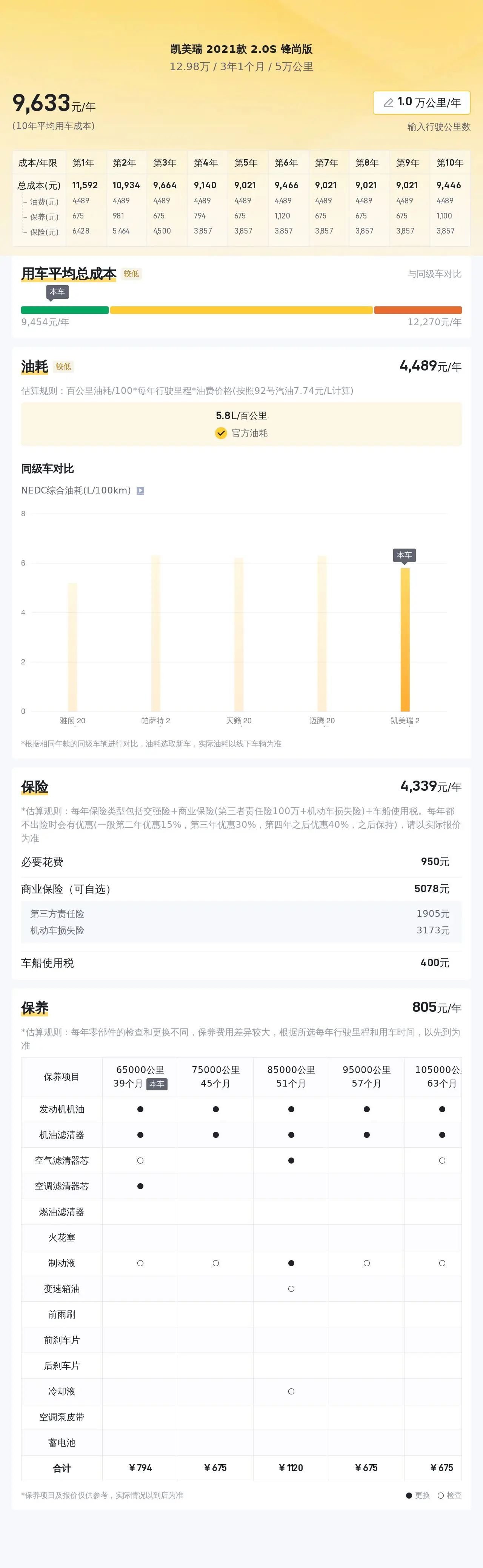Select the highlighted 凯美瑞 bar in the chart

(x=405, y=640)
